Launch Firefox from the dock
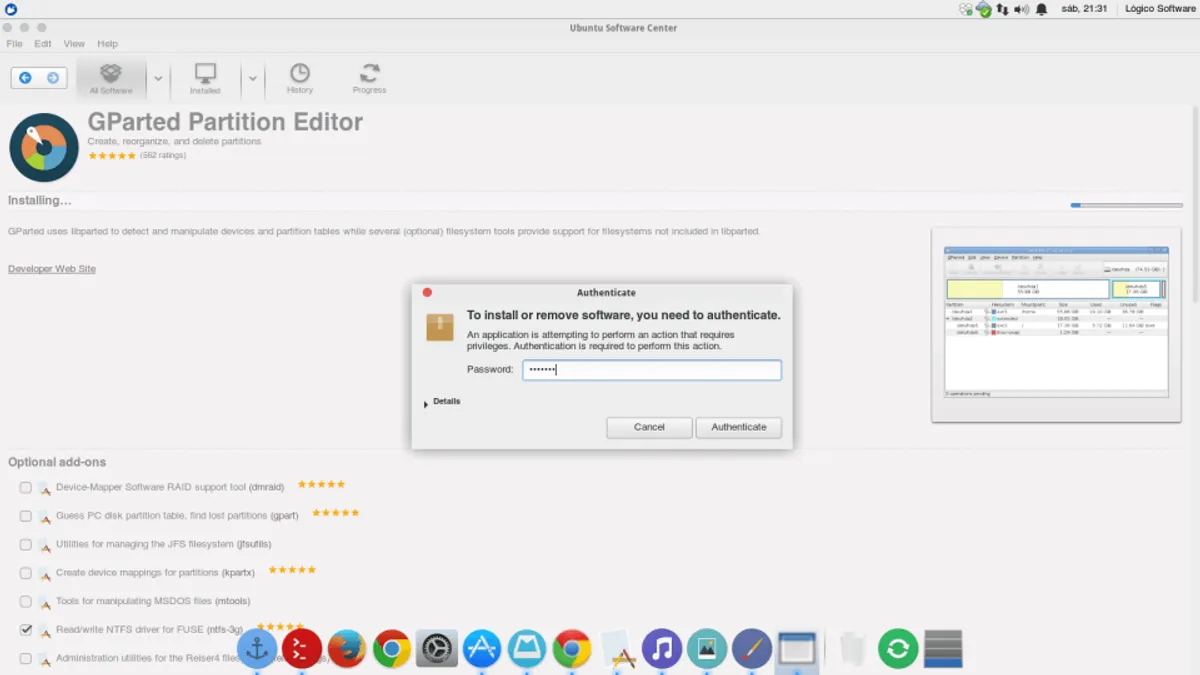This screenshot has height=675, width=1200. coord(346,649)
